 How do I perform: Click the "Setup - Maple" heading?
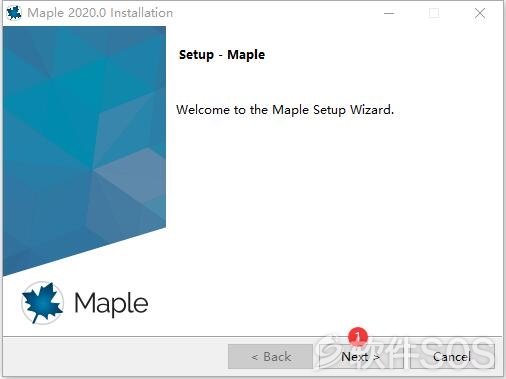[x=222, y=55]
